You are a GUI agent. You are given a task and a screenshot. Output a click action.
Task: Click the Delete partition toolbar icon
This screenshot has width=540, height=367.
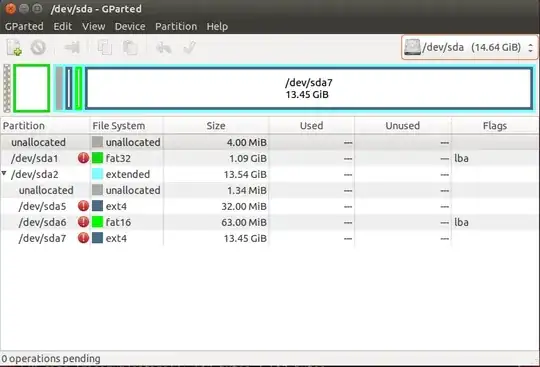coord(38,48)
